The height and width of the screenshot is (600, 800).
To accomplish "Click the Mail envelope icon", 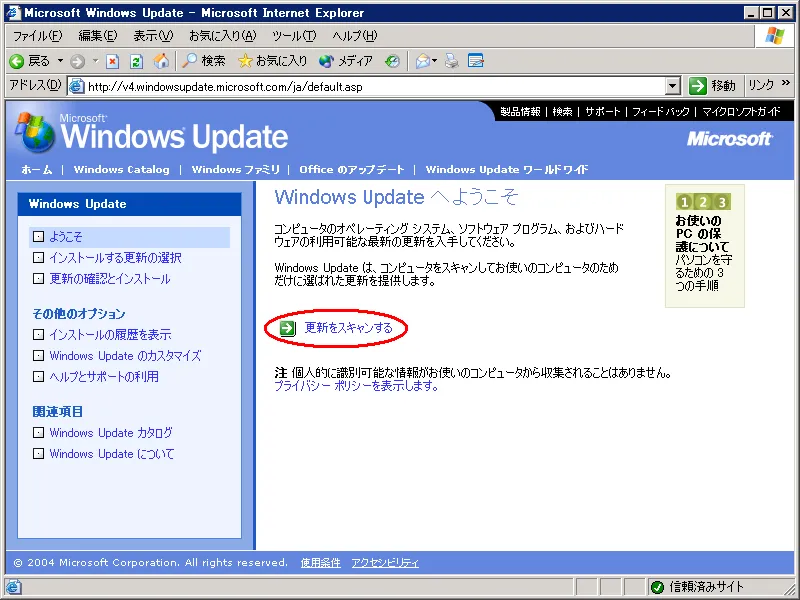I will pyautogui.click(x=422, y=62).
